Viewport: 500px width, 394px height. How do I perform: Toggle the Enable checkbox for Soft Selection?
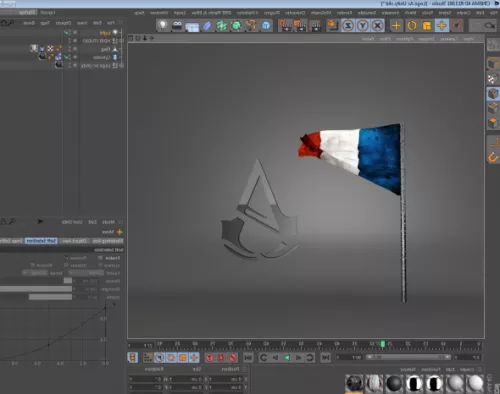[x=100, y=258]
